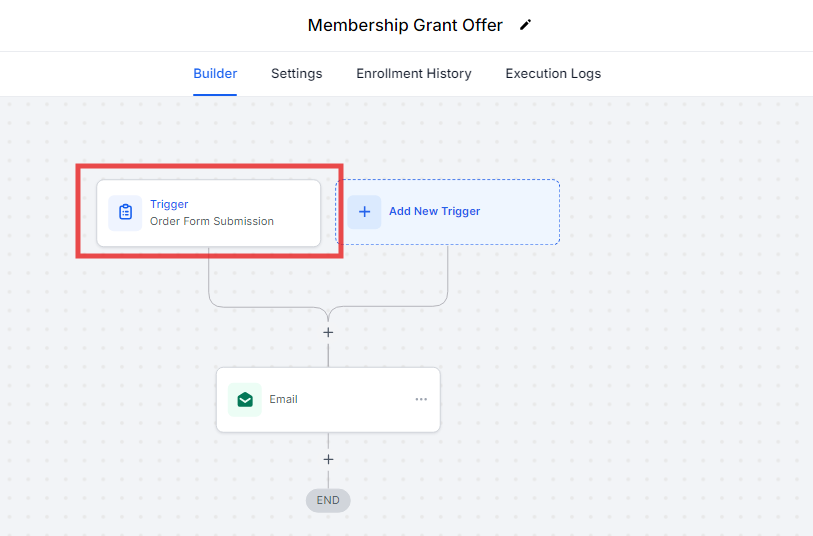The height and width of the screenshot is (536, 813).
Task: Switch to the Builder tab
Action: click(x=215, y=74)
